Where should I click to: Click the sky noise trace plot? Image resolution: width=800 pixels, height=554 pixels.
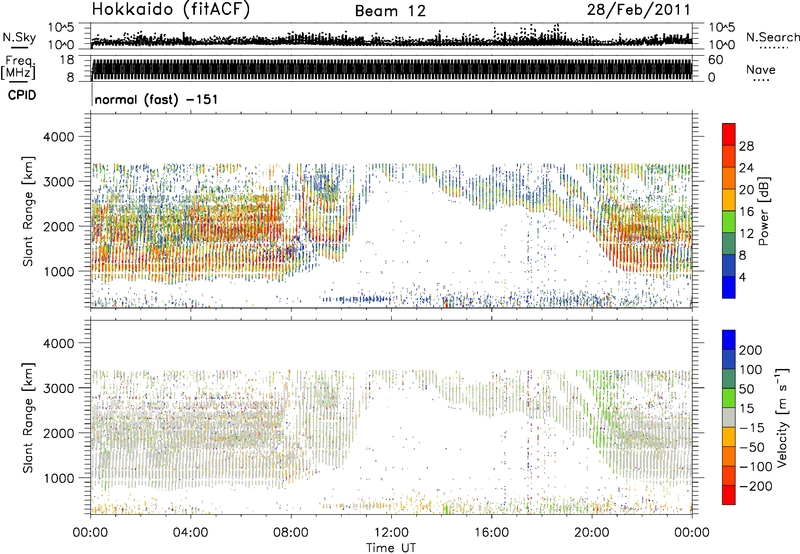(391, 36)
